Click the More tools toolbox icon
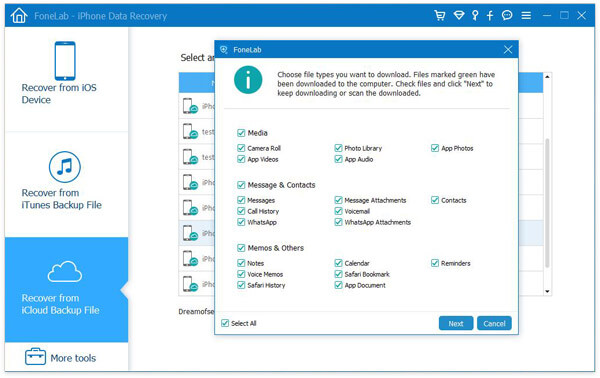The width and height of the screenshot is (600, 378). (x=35, y=357)
